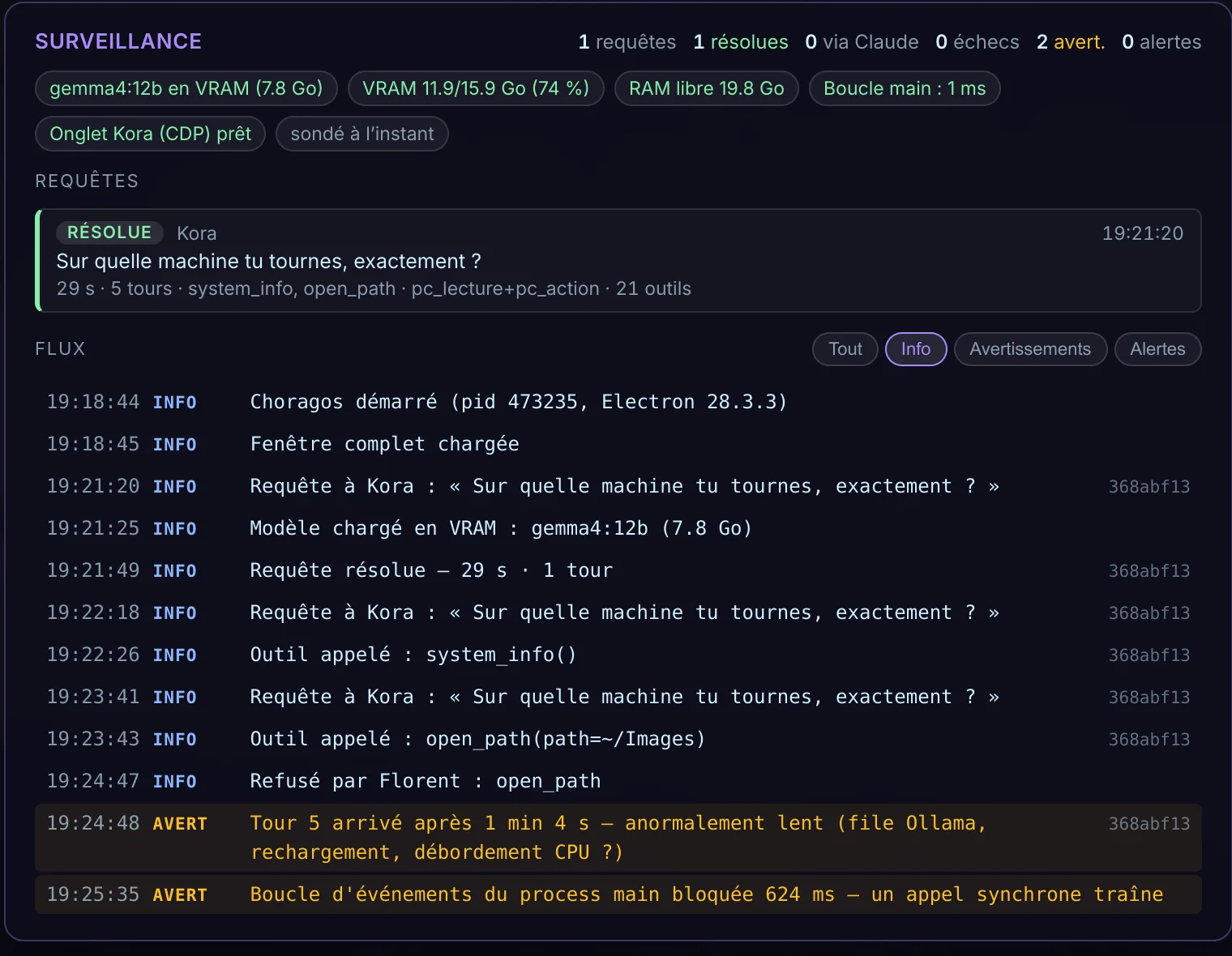The image size is (1232, 956).
Task: Show only Alertes in flux
Action: point(1157,349)
